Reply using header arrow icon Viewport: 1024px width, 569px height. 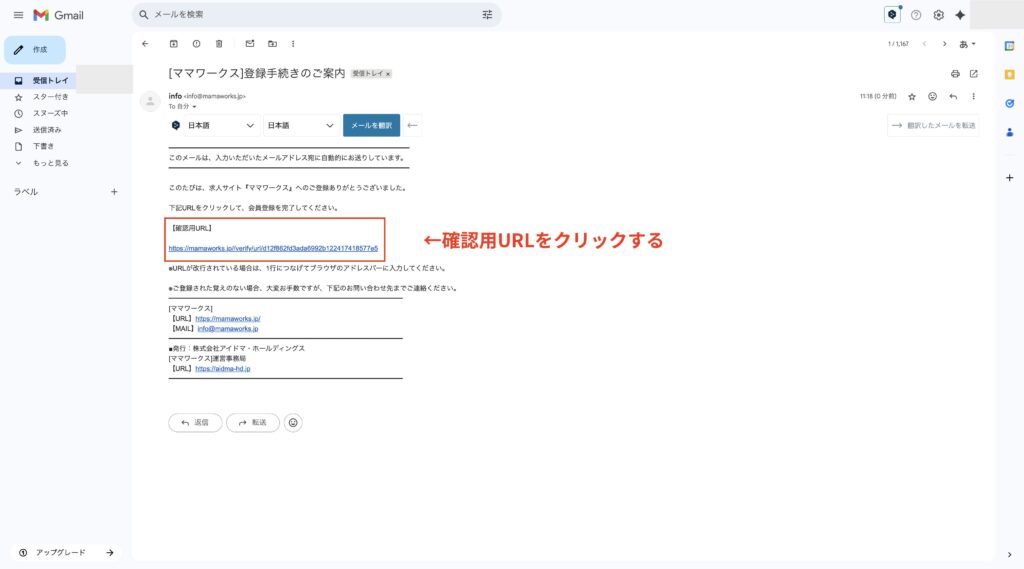953,97
